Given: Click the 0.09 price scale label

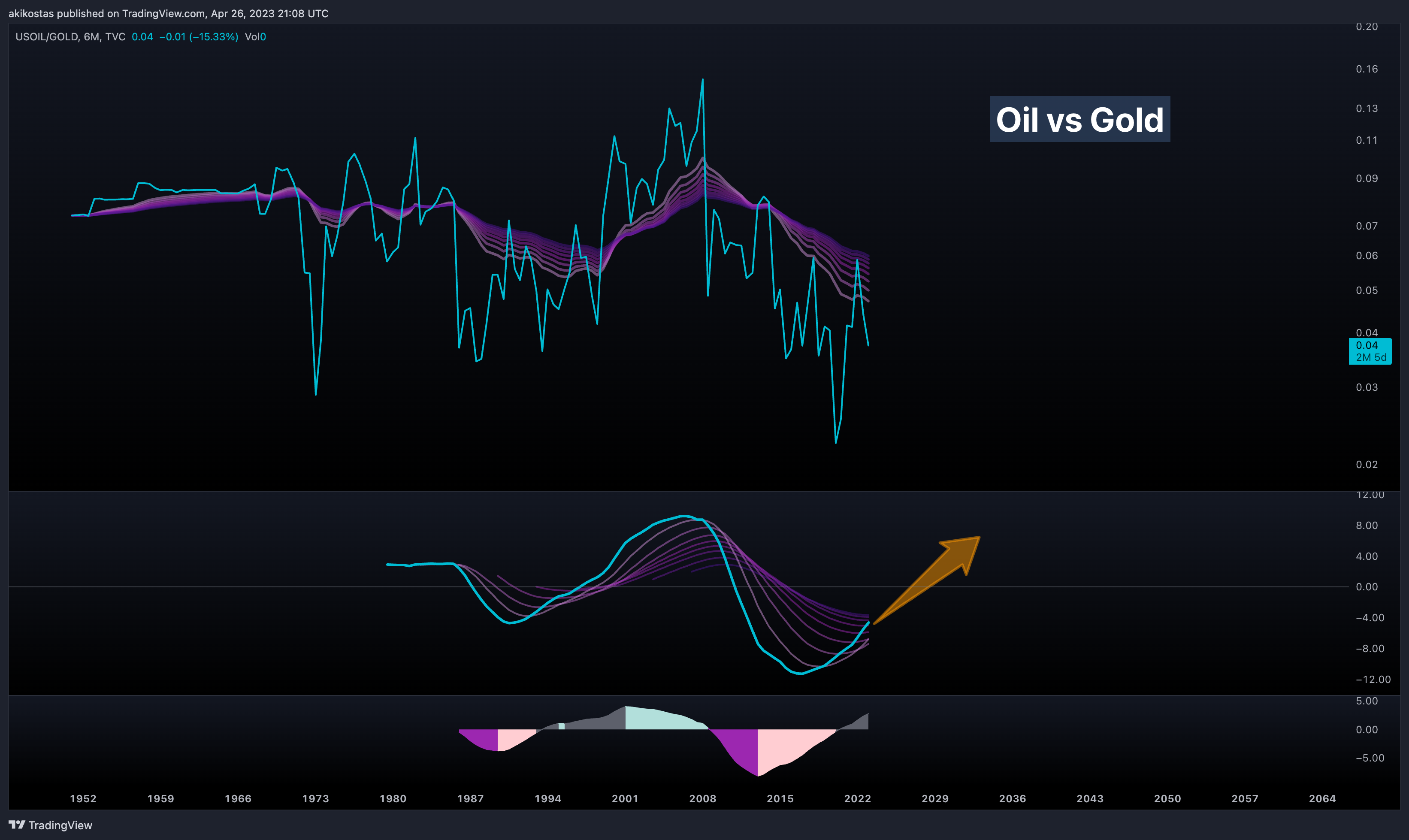Looking at the screenshot, I should [x=1367, y=178].
